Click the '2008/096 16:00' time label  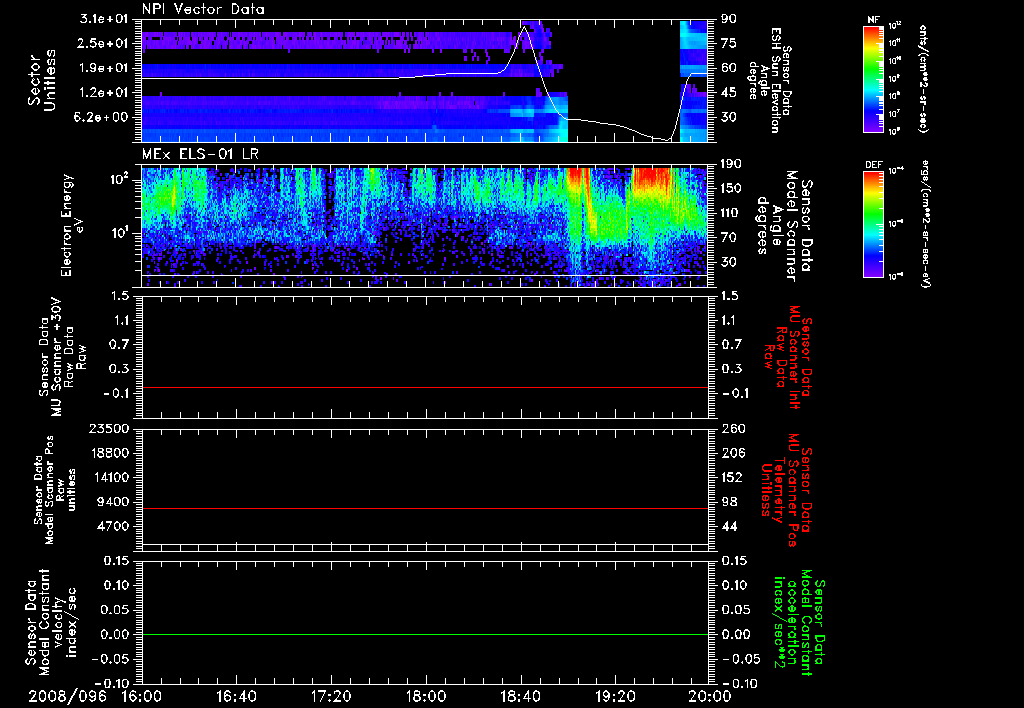pyautogui.click(x=95, y=697)
